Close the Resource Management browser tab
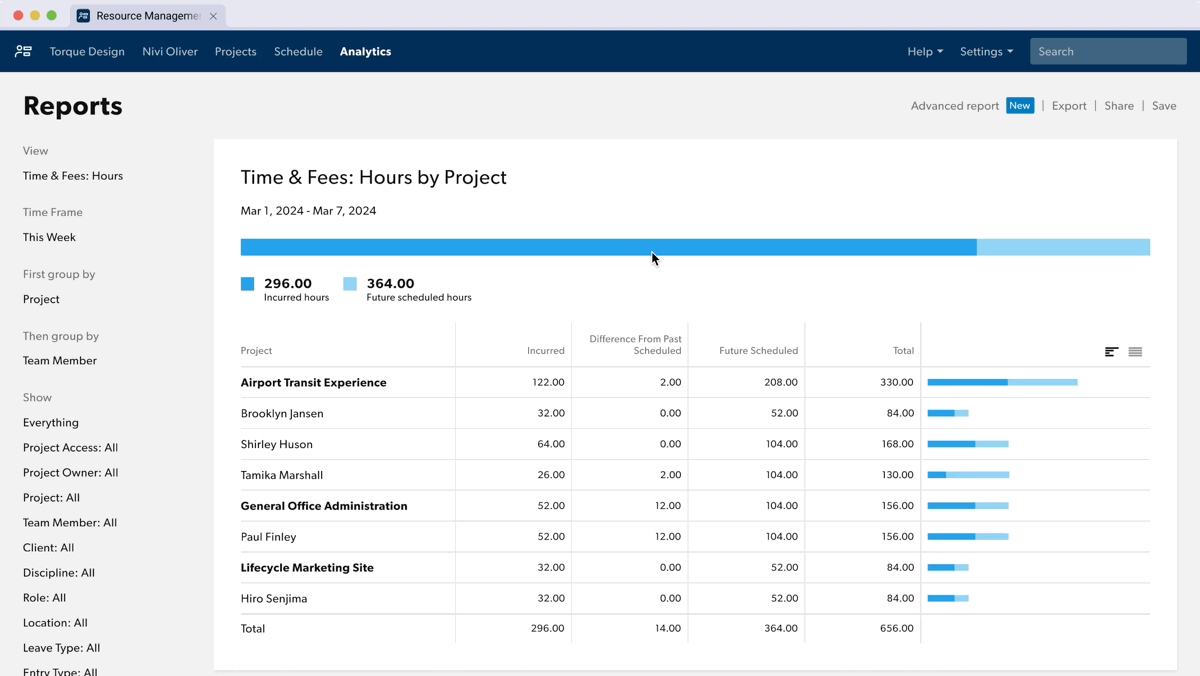1200x676 pixels. pyautogui.click(x=213, y=16)
